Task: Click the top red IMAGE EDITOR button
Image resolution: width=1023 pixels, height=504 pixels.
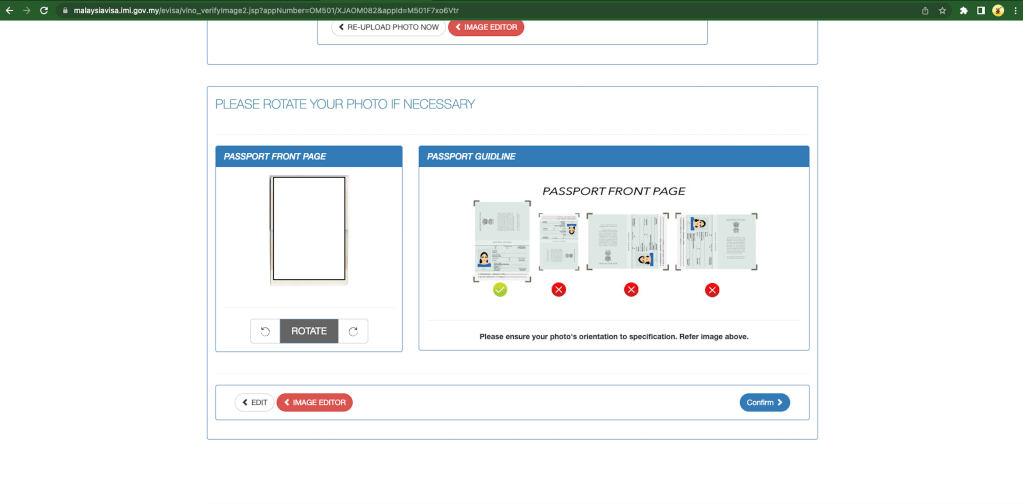Action: (486, 27)
